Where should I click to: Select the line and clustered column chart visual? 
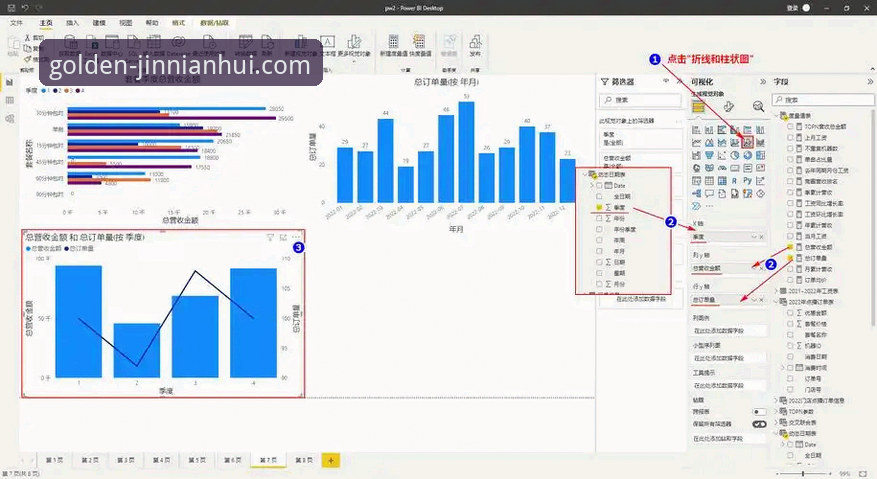[748, 142]
